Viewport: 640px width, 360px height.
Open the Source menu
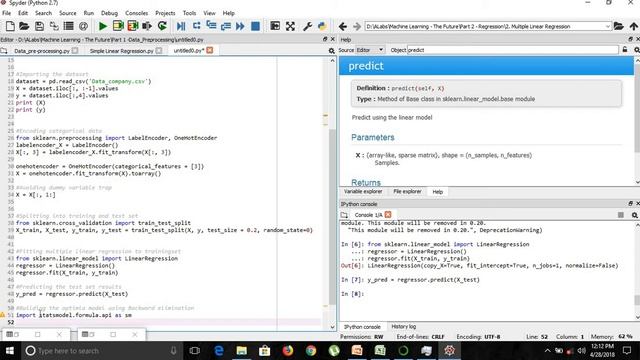click(68, 13)
